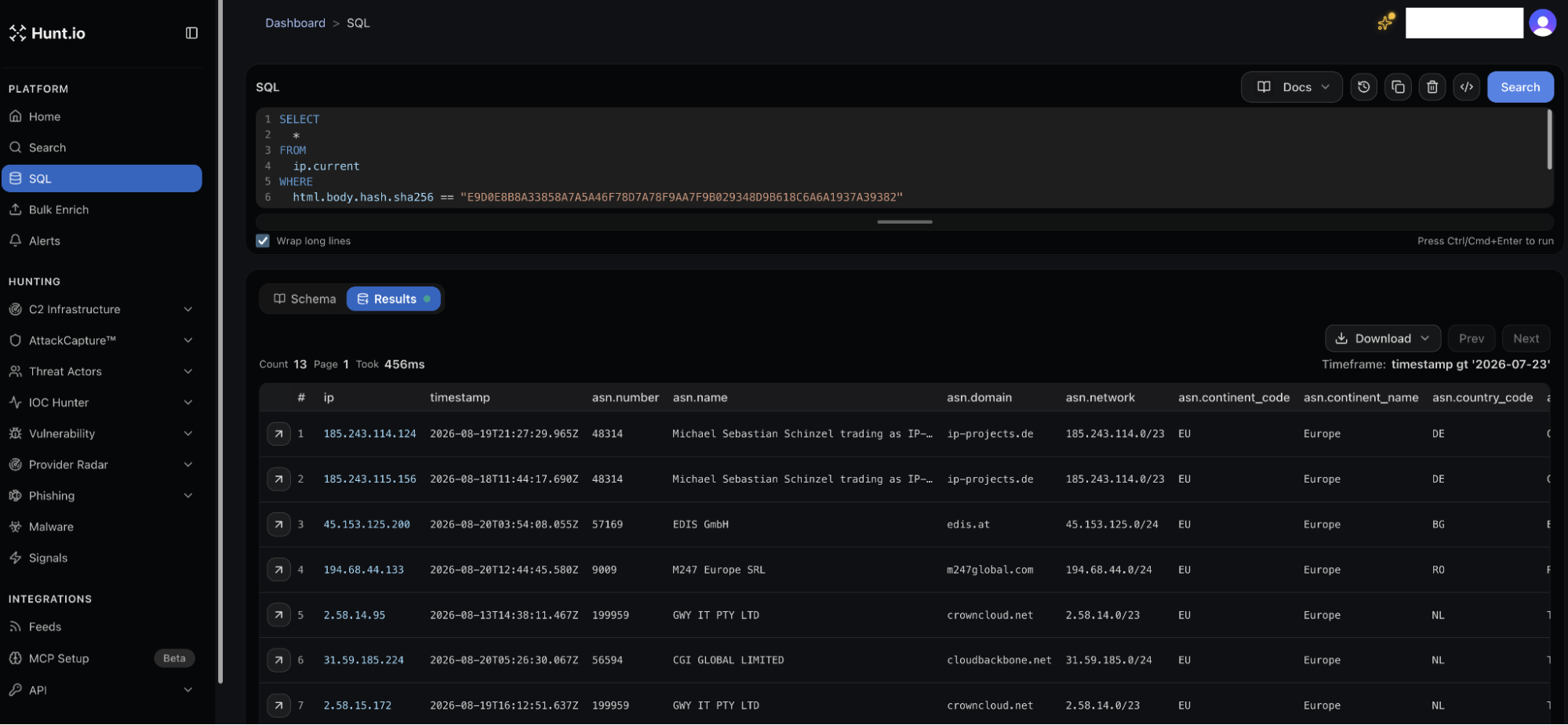Click into the SQL query editor
The image size is (1568, 725).
click(904, 158)
